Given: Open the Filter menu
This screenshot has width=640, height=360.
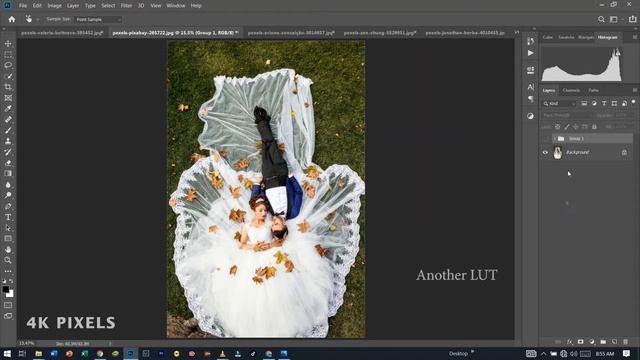Looking at the screenshot, I should point(126,6).
